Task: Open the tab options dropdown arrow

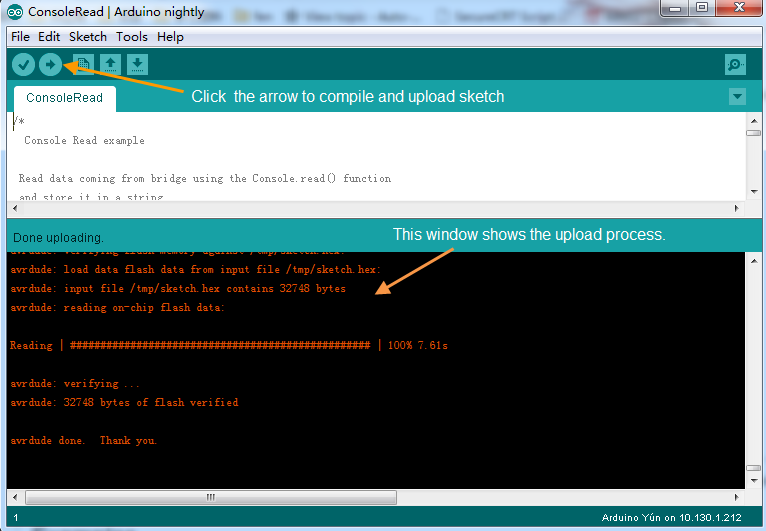Action: 737,96
